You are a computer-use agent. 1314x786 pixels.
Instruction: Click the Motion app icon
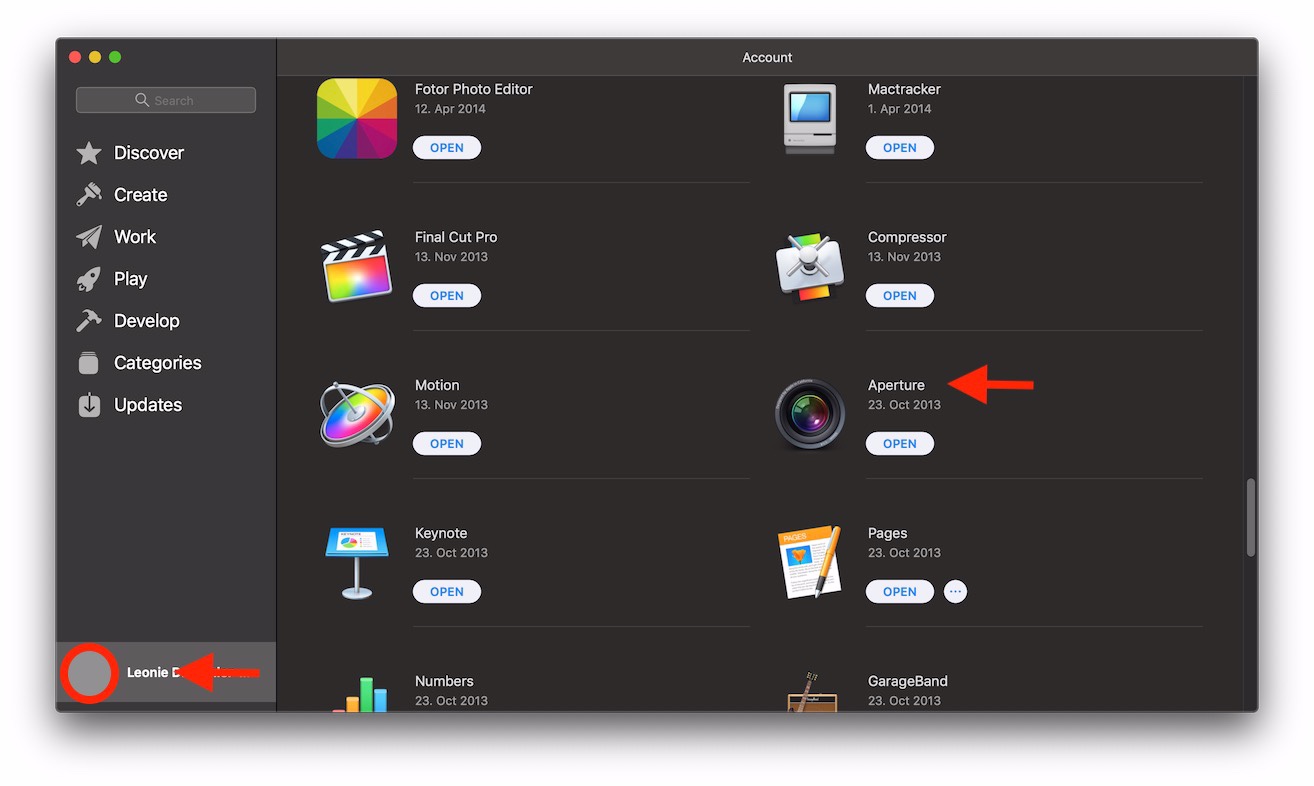click(x=357, y=414)
